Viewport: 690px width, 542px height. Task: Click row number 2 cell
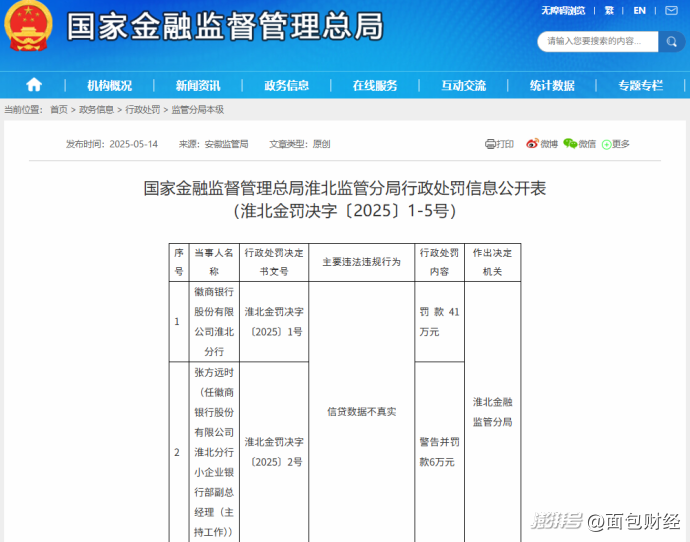pos(179,452)
